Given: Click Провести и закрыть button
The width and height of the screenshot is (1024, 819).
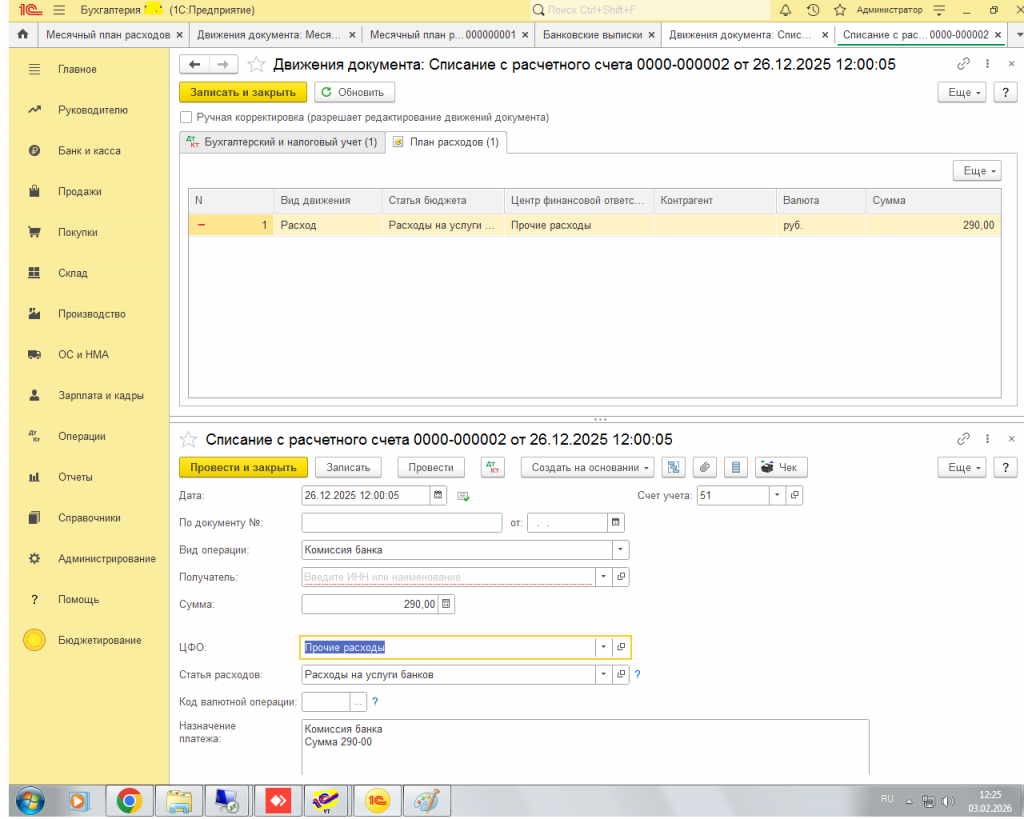Looking at the screenshot, I should tap(243, 467).
